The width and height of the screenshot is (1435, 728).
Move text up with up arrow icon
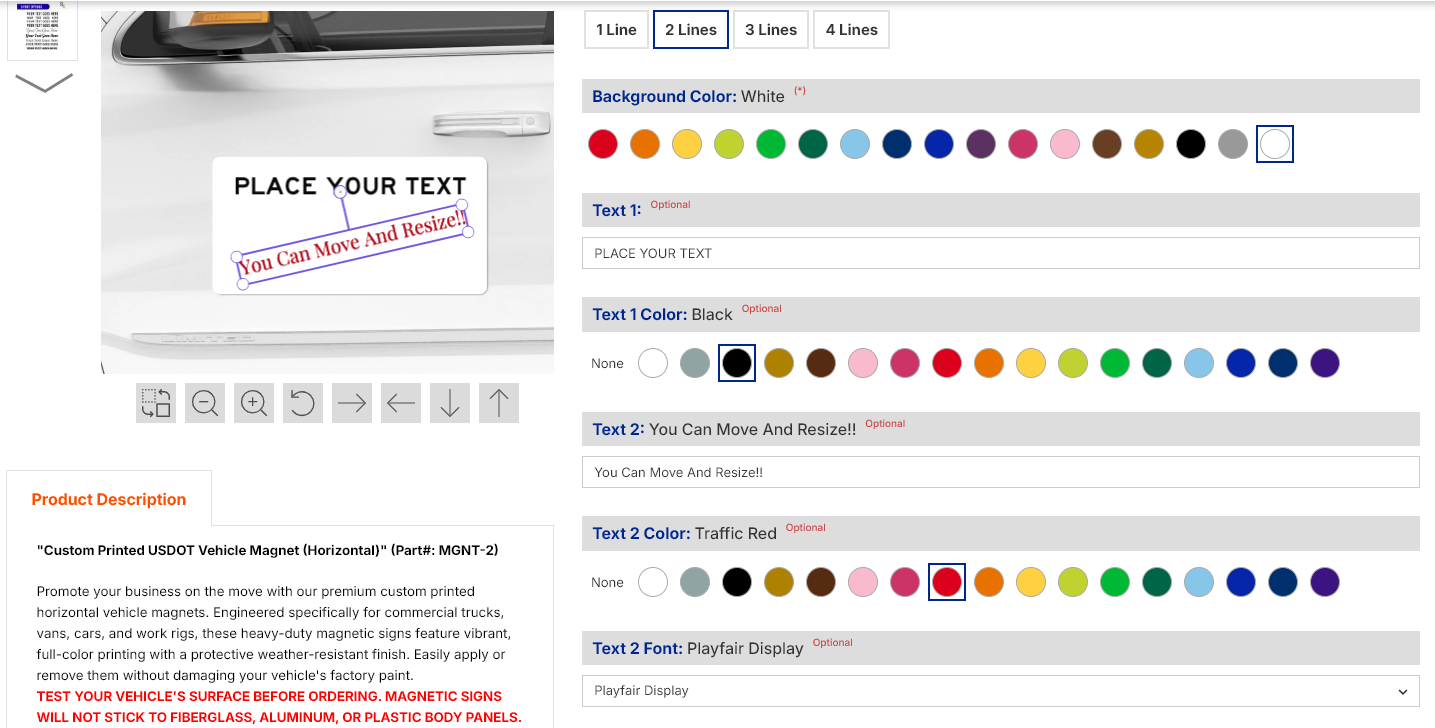pyautogui.click(x=499, y=403)
